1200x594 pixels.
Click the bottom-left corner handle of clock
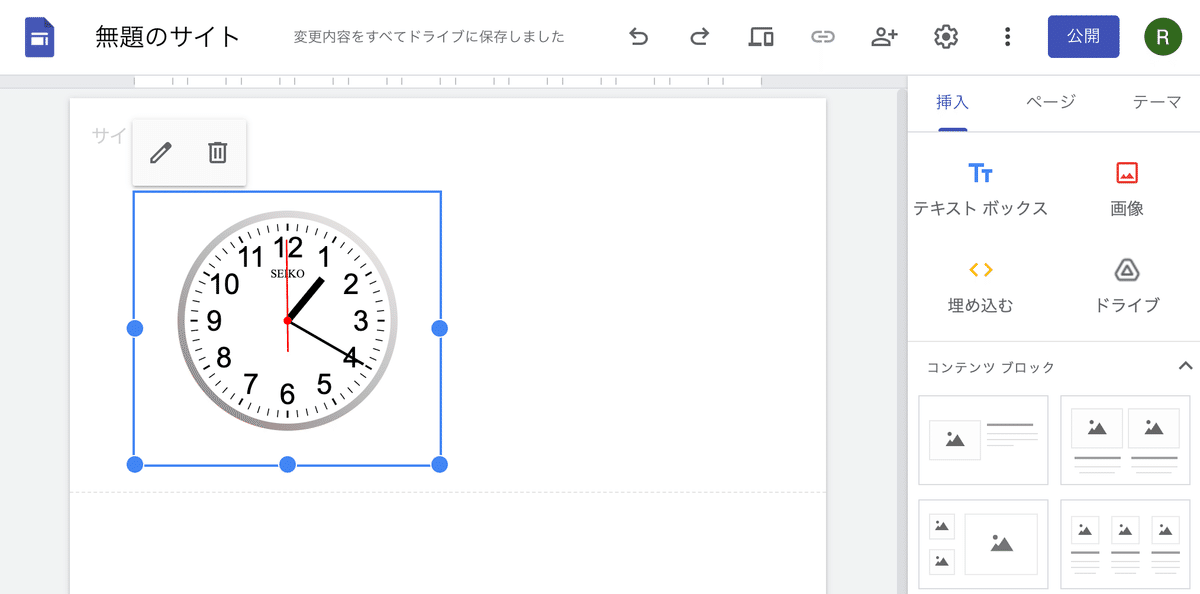(x=135, y=464)
